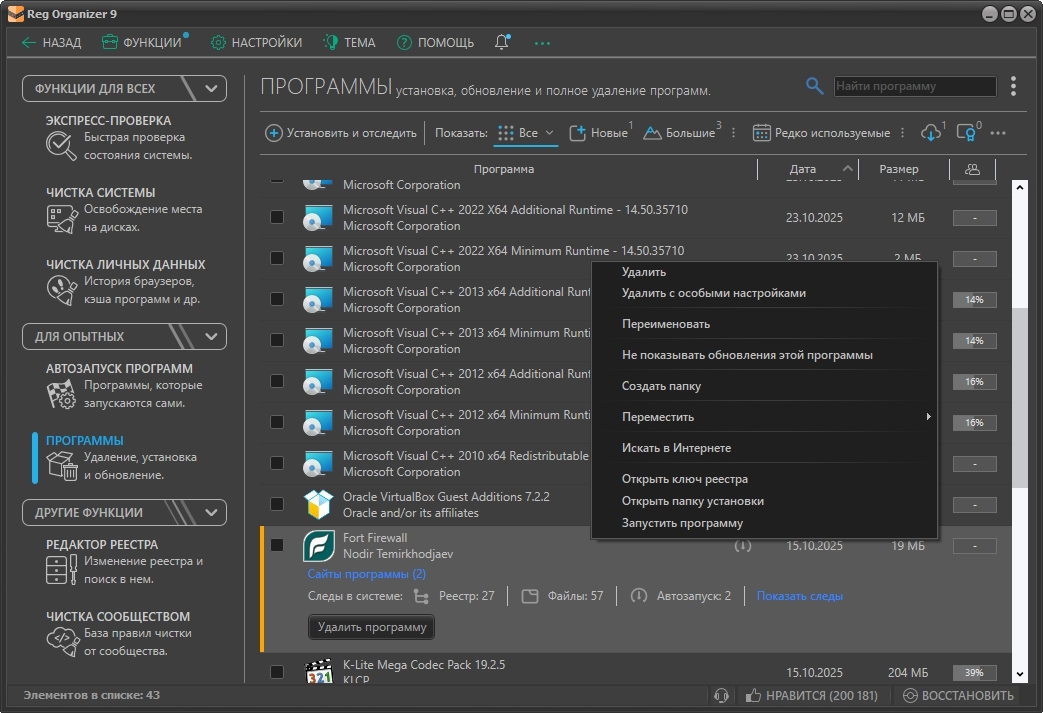Screen dimensions: 1043x713
Task: Focus the 'Найти программу' search field
Action: 915,87
